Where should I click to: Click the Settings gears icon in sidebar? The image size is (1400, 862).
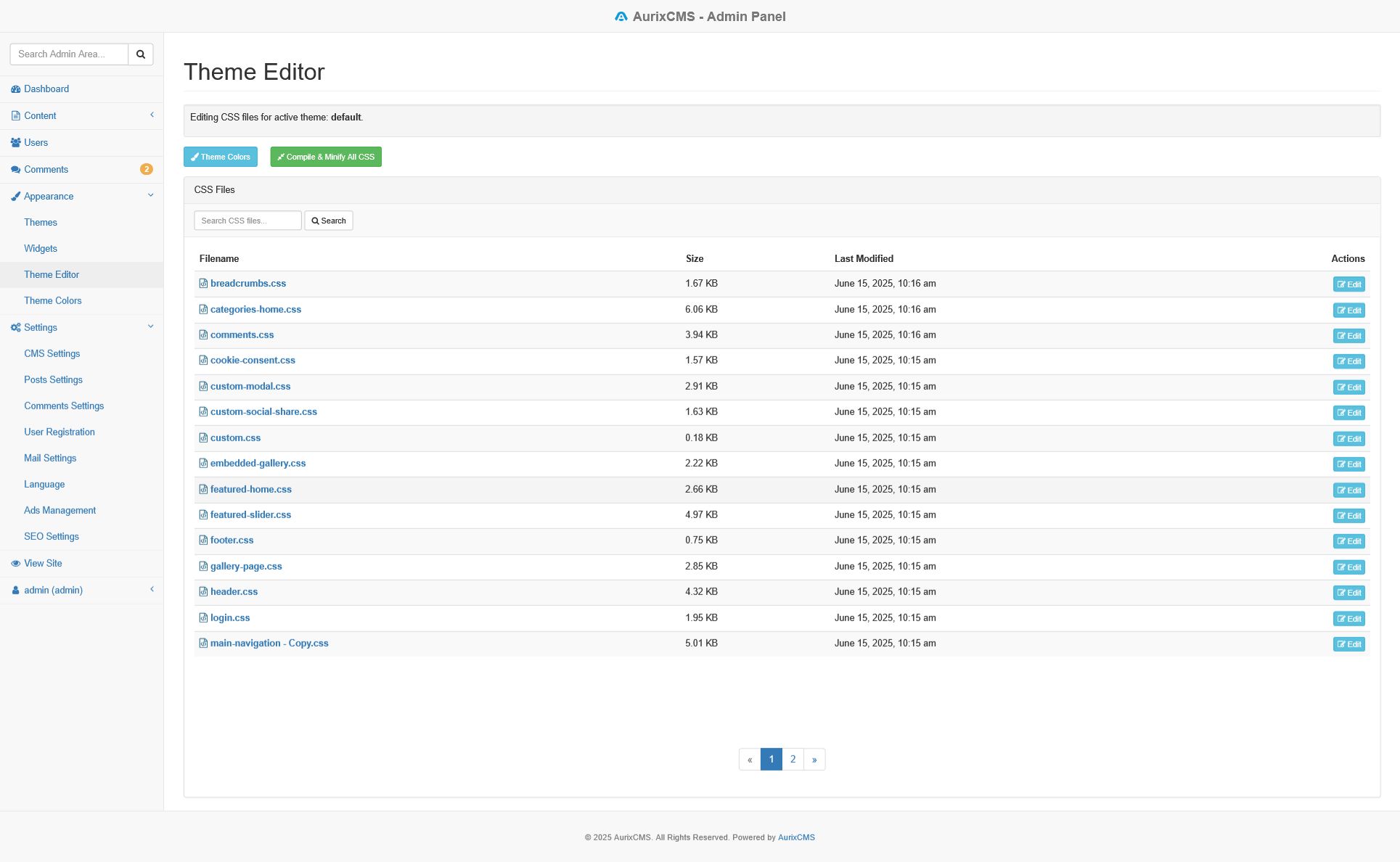point(15,328)
